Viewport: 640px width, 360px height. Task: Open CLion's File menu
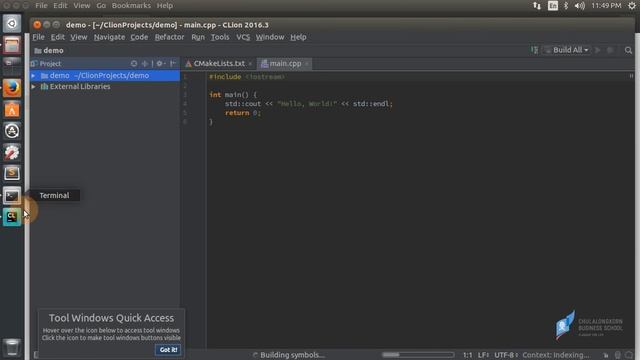click(38, 37)
